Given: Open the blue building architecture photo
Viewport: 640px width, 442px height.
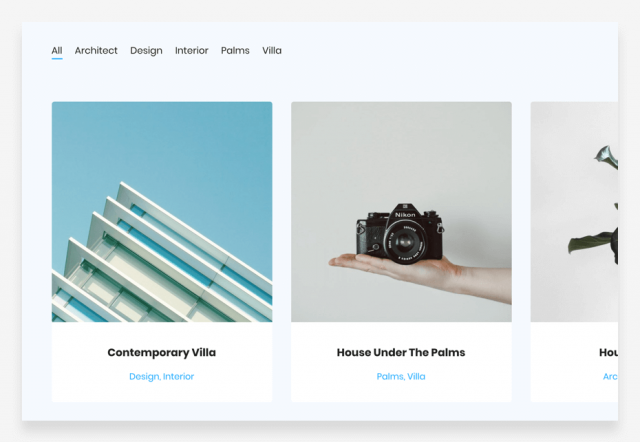Looking at the screenshot, I should tap(162, 212).
